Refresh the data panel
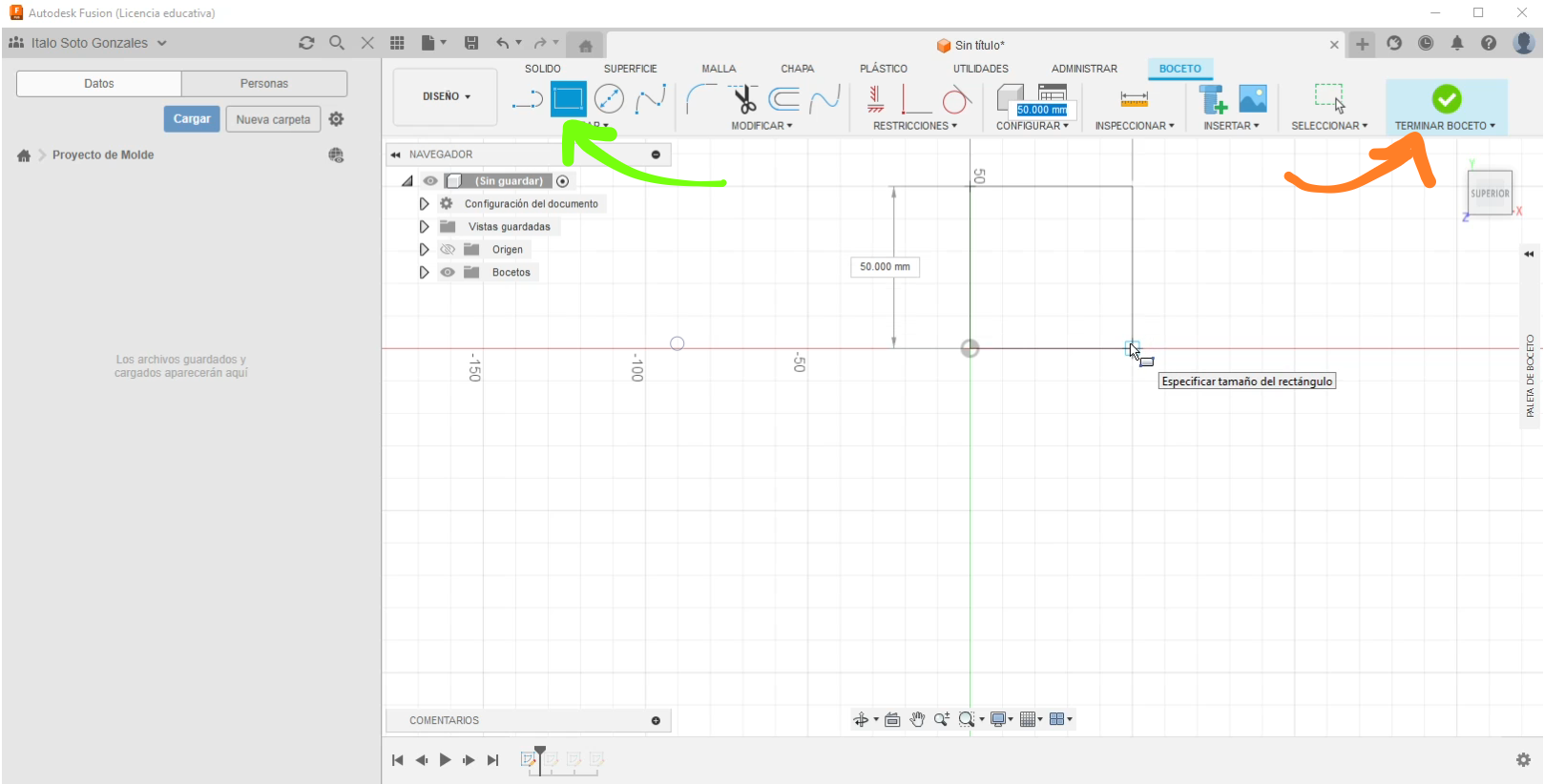 point(306,43)
